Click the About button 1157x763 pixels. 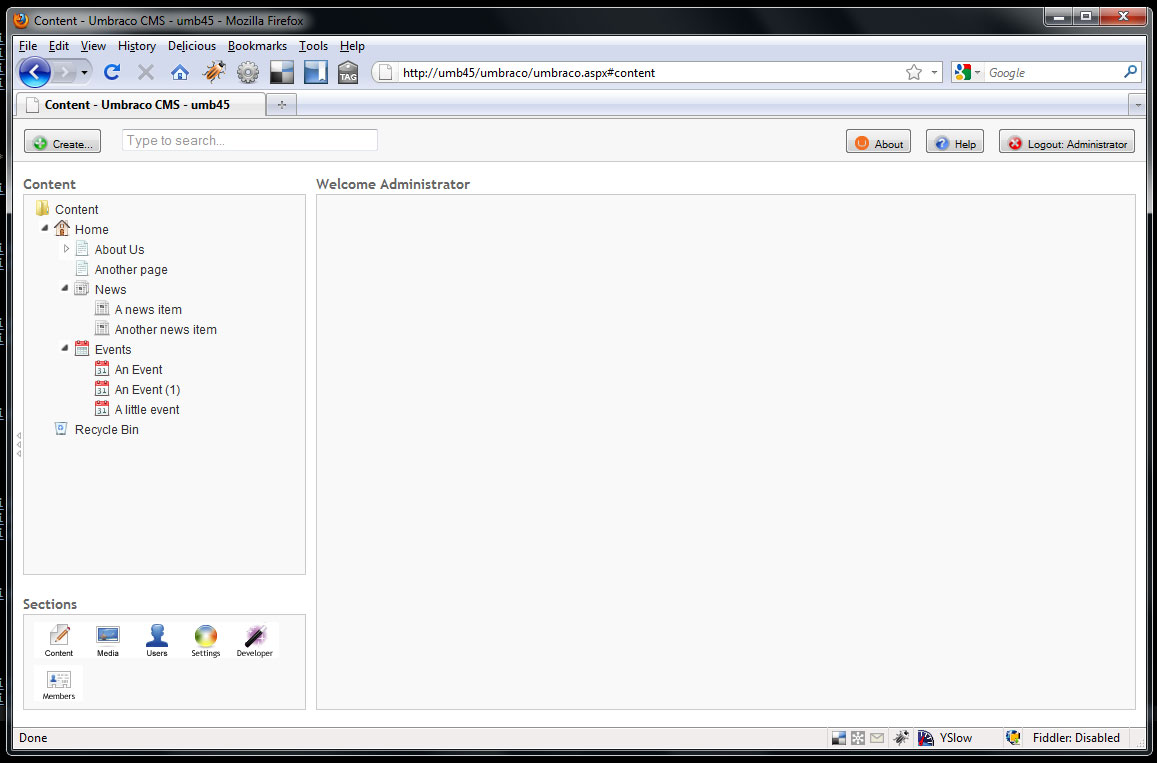point(878,142)
